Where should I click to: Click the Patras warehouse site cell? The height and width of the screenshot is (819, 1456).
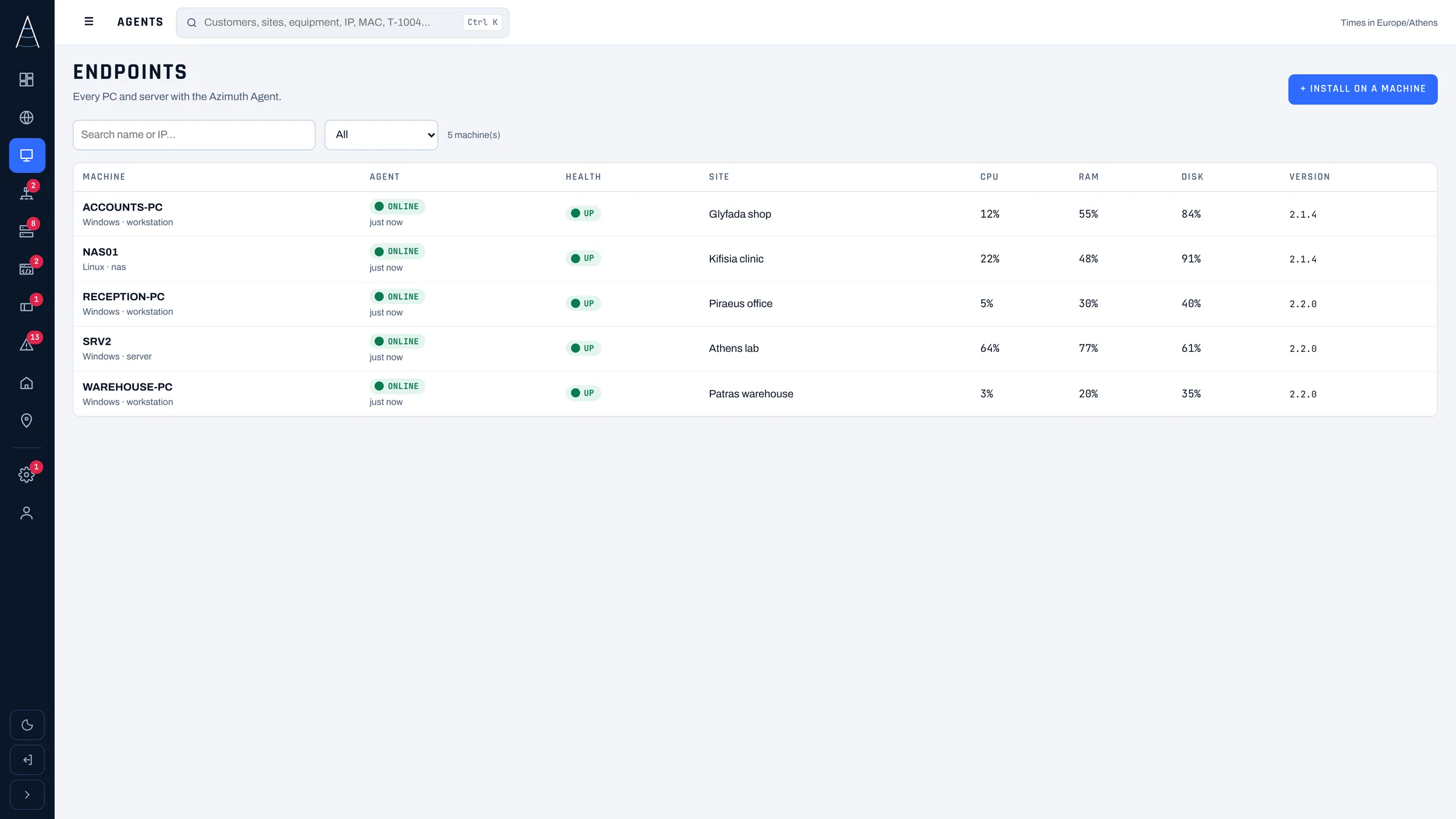[751, 394]
